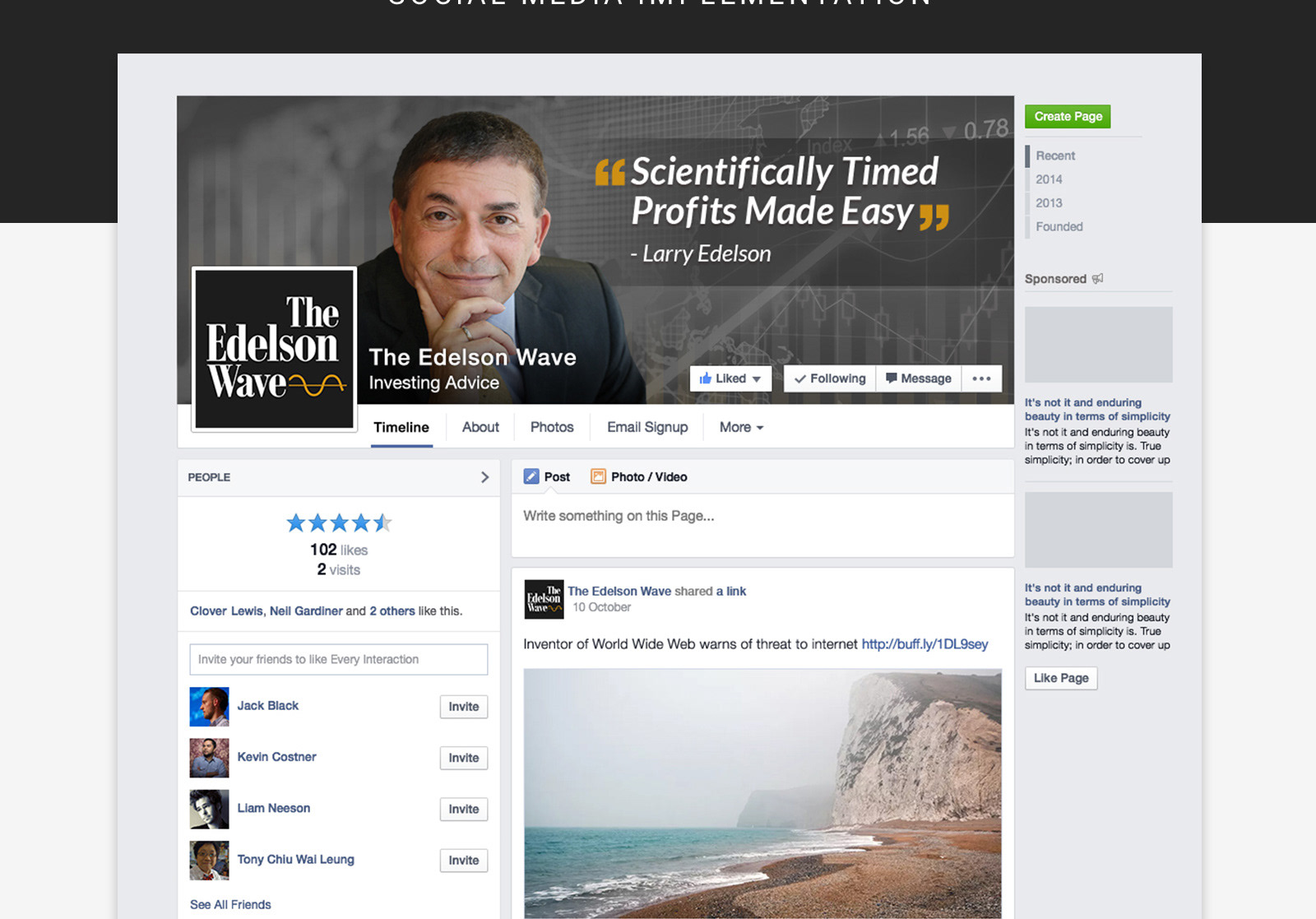Invite Tony Chiu Wai Leung
This screenshot has width=1316, height=919.
[464, 860]
